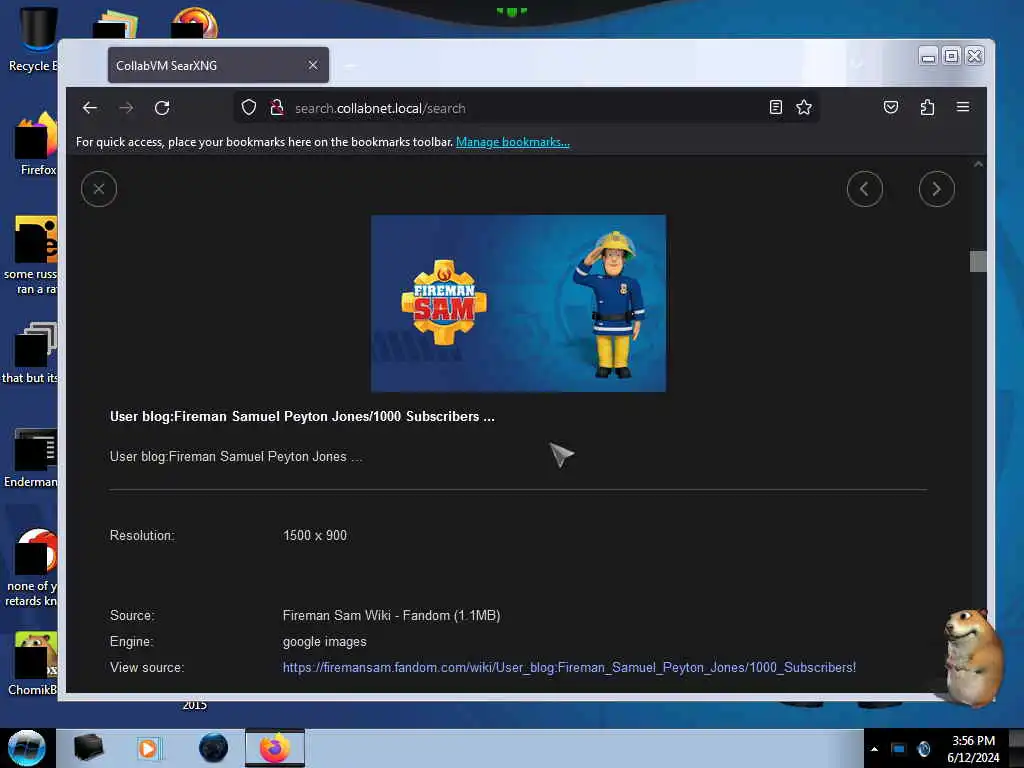1024x768 pixels.
Task: Open the network tray icon
Action: tap(899, 749)
